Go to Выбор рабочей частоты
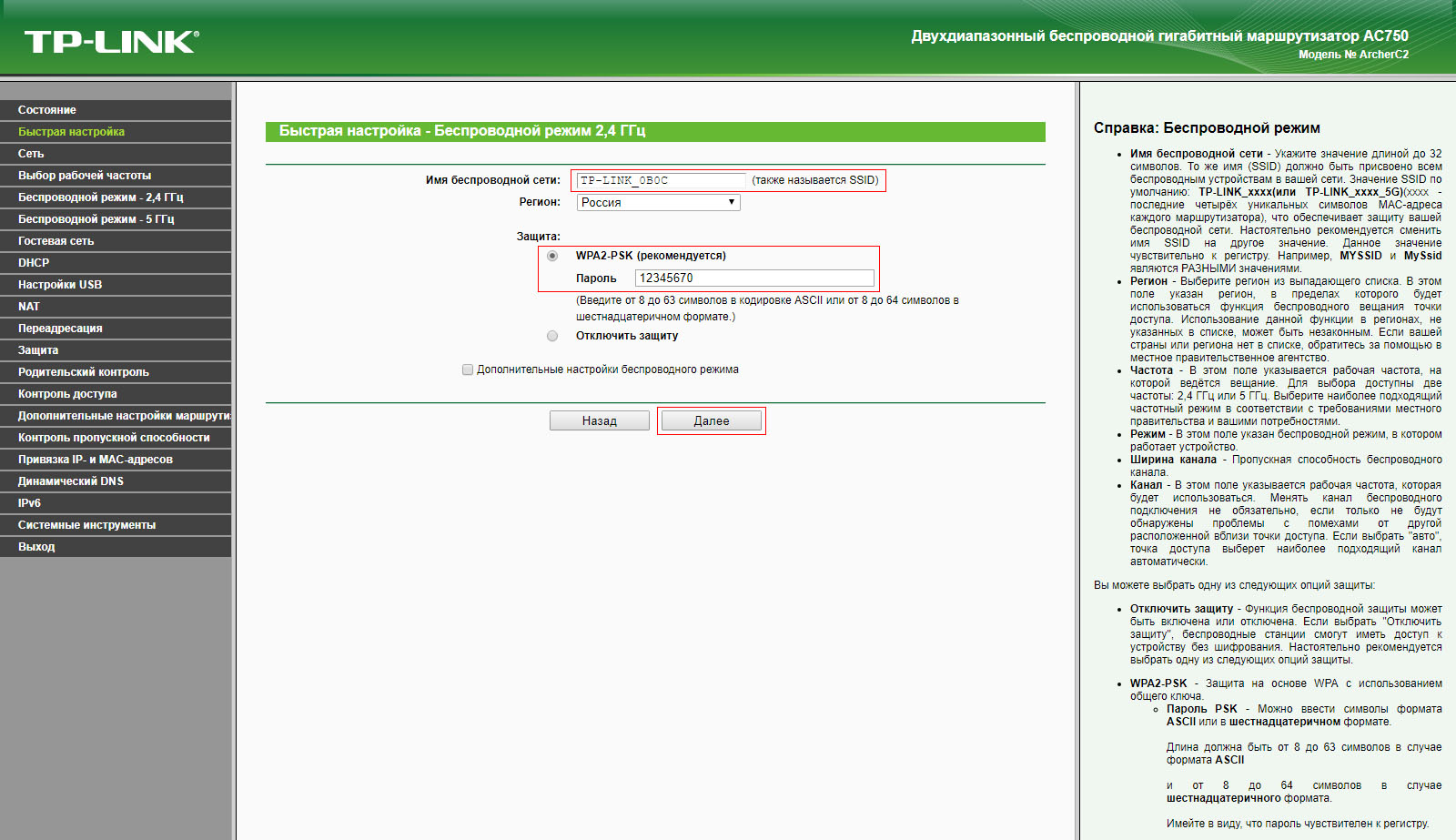The image size is (1456, 840). click(x=116, y=176)
